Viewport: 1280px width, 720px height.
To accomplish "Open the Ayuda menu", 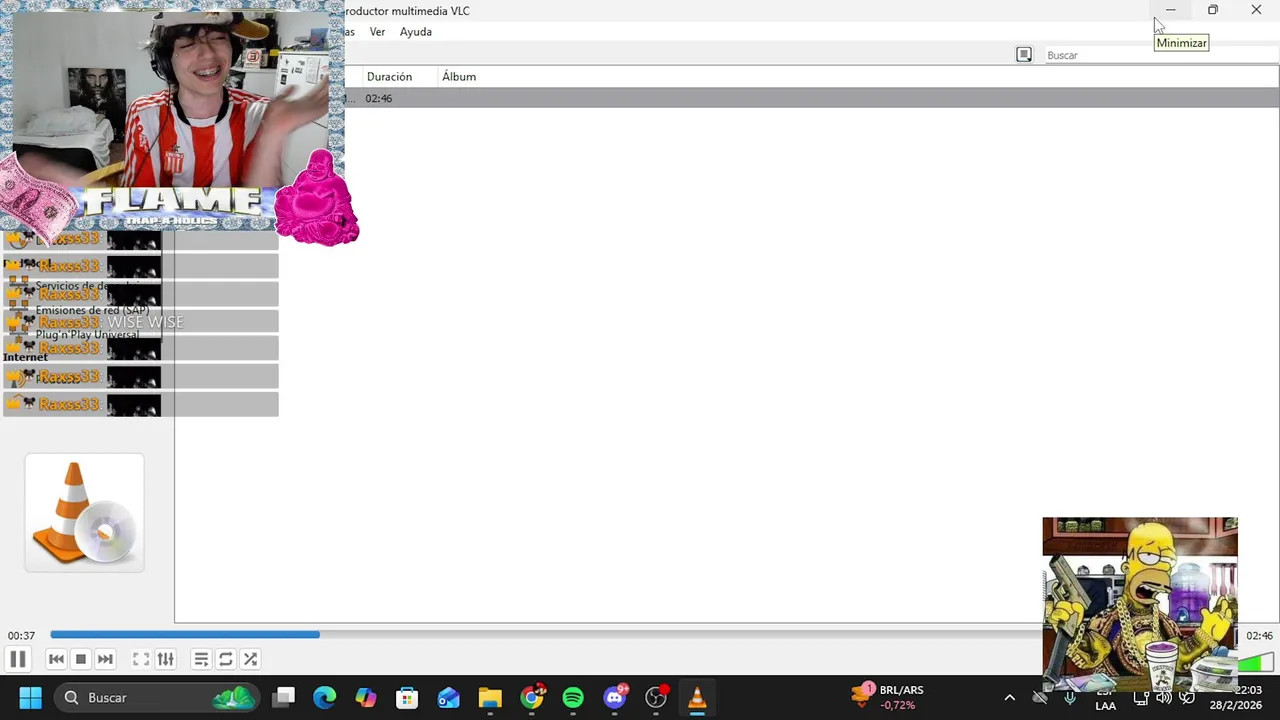I will coord(416,32).
